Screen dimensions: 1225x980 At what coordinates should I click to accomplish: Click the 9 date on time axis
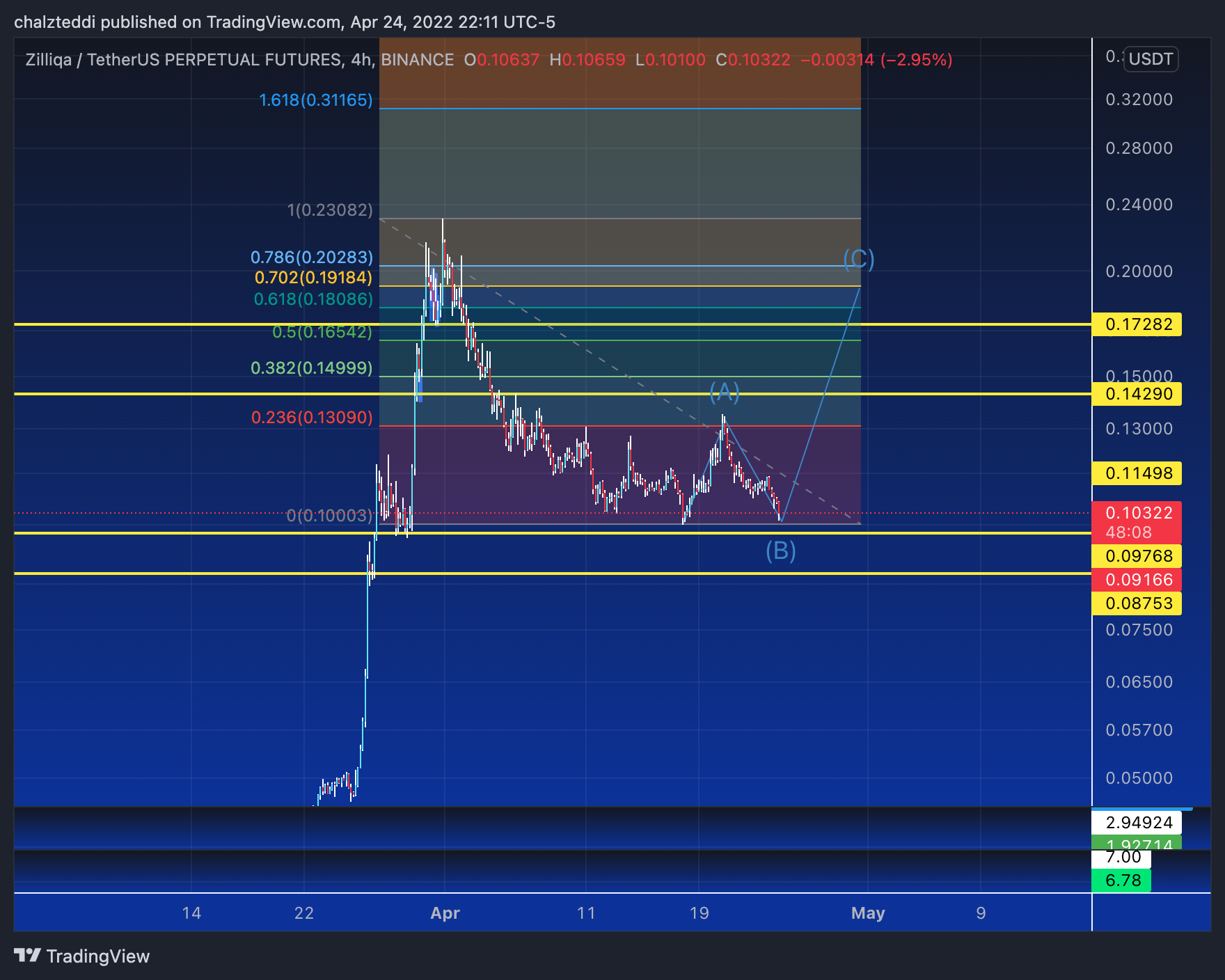pos(981,913)
